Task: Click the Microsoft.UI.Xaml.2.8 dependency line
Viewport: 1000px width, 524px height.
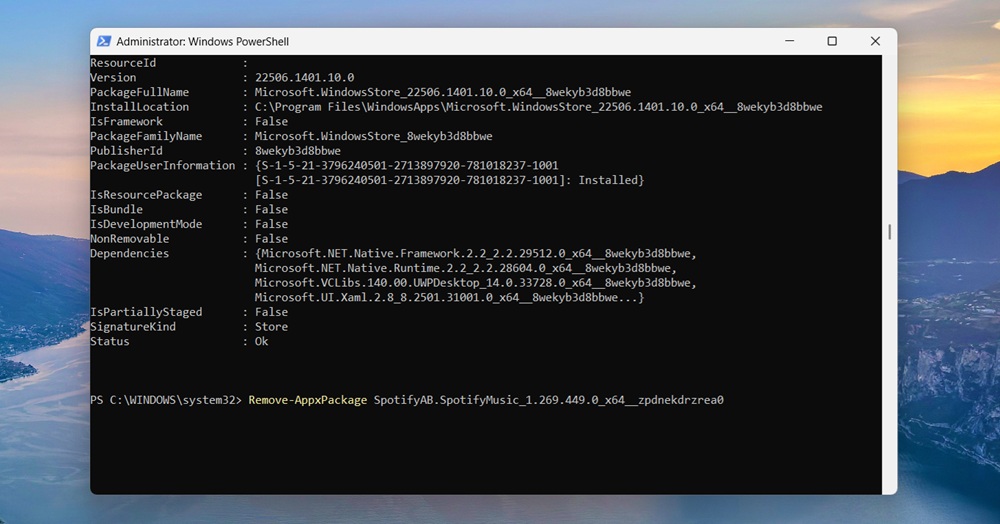Action: (449, 298)
